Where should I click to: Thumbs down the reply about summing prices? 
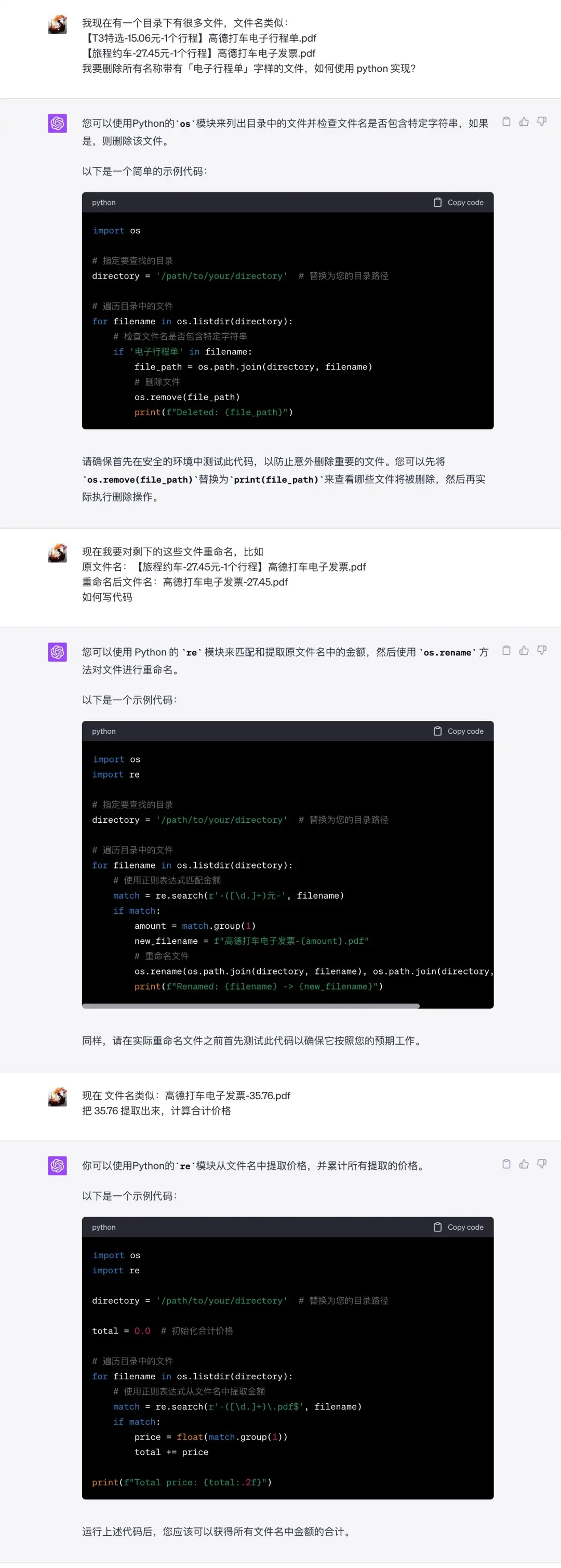point(542,1164)
